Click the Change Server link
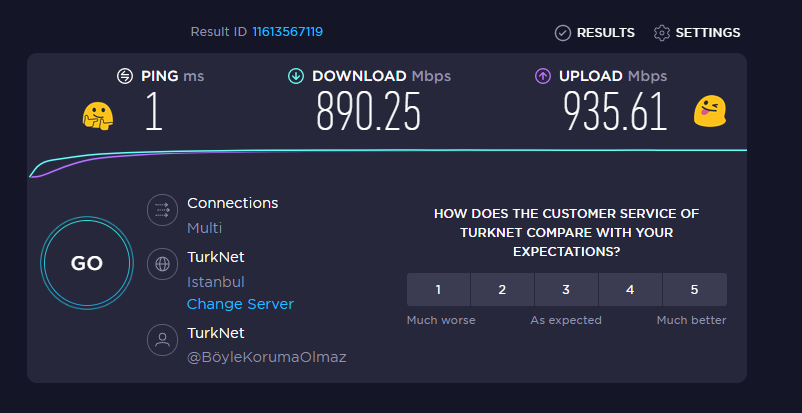 [240, 305]
